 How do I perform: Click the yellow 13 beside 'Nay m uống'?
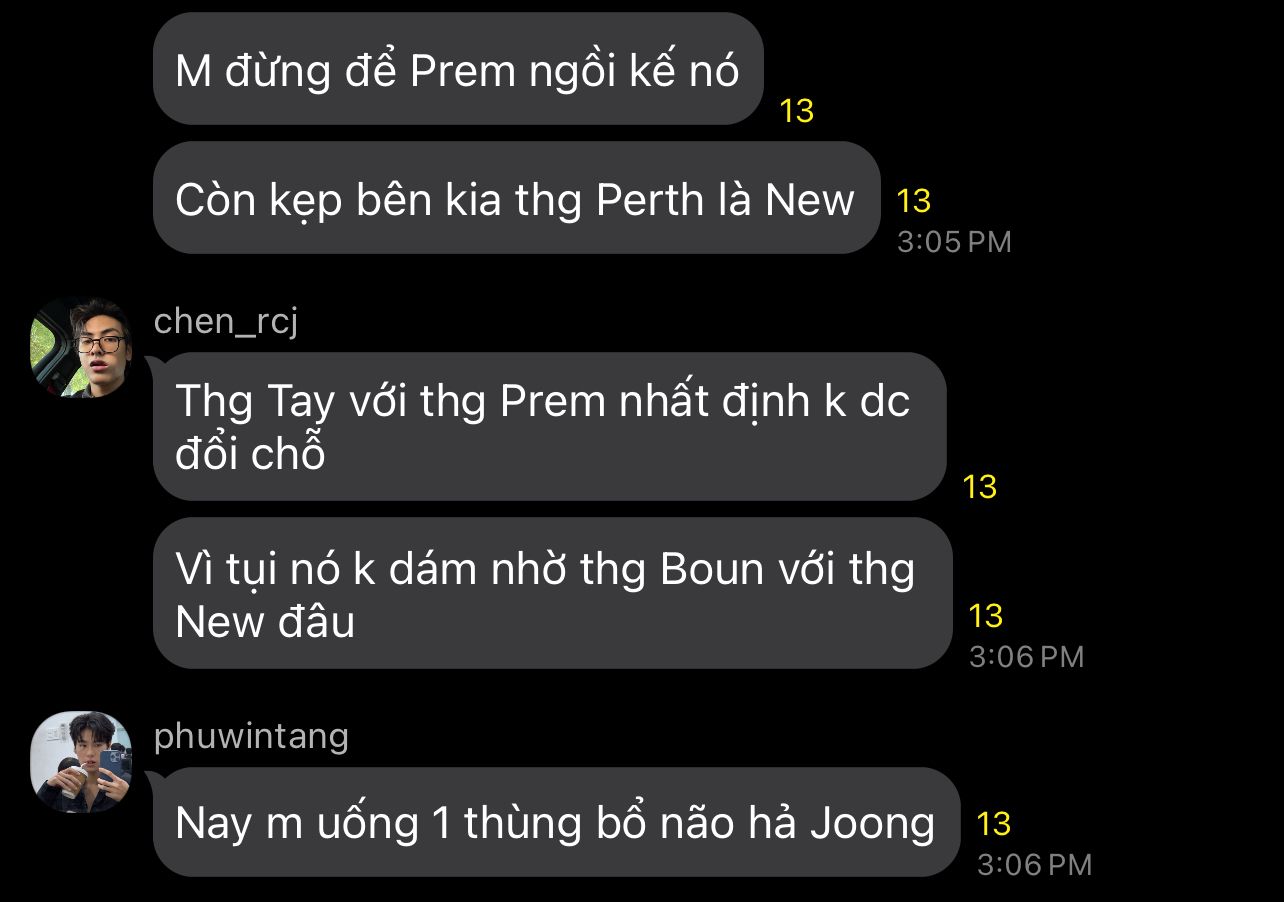994,824
